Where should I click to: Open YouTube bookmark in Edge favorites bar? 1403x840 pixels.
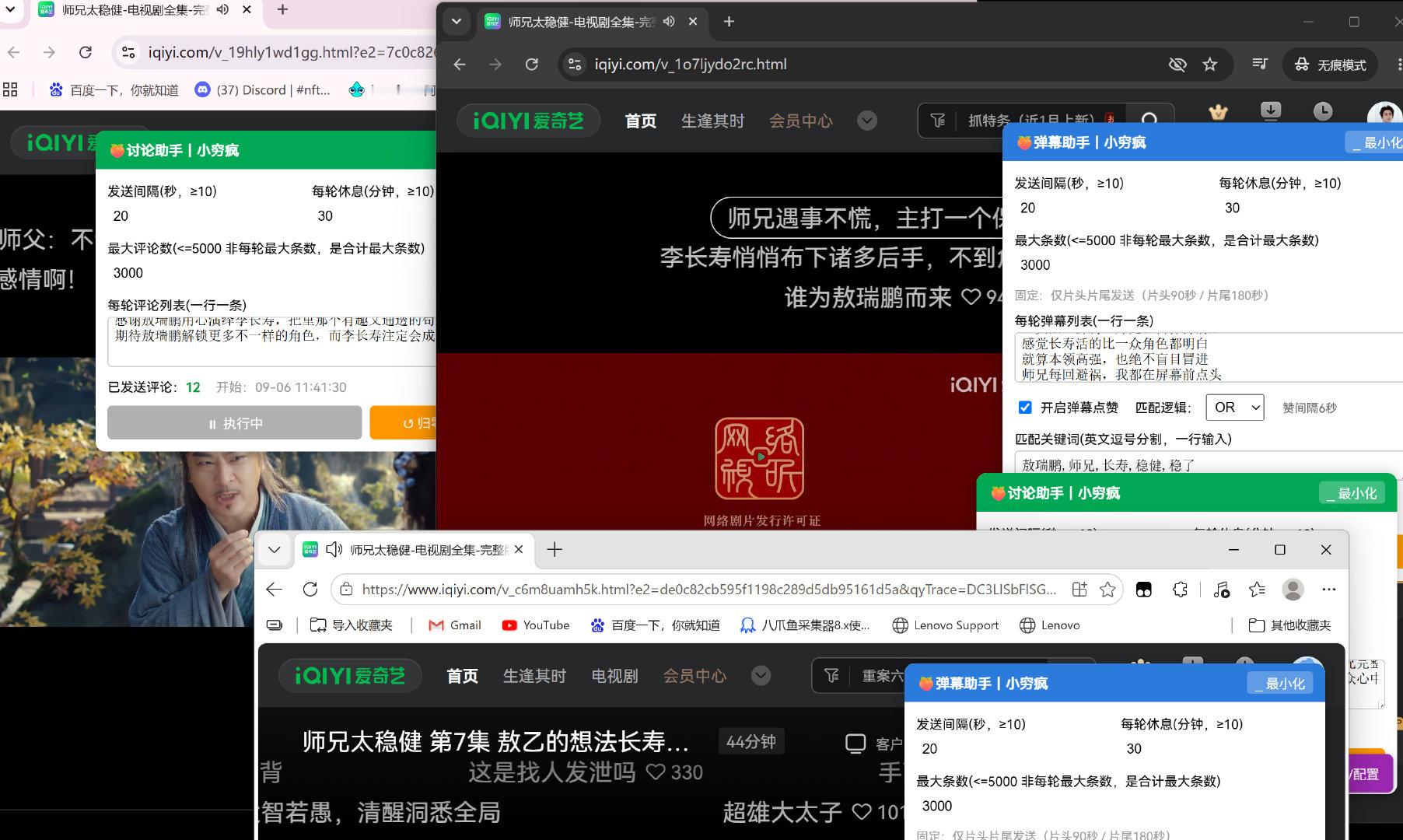[x=536, y=625]
